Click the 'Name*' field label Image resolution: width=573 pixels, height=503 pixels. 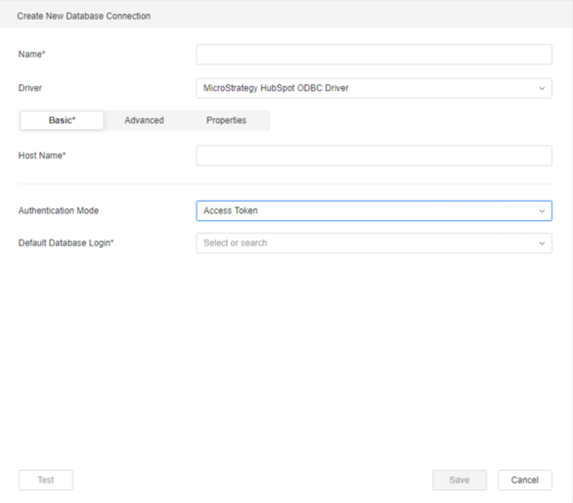(x=31, y=54)
